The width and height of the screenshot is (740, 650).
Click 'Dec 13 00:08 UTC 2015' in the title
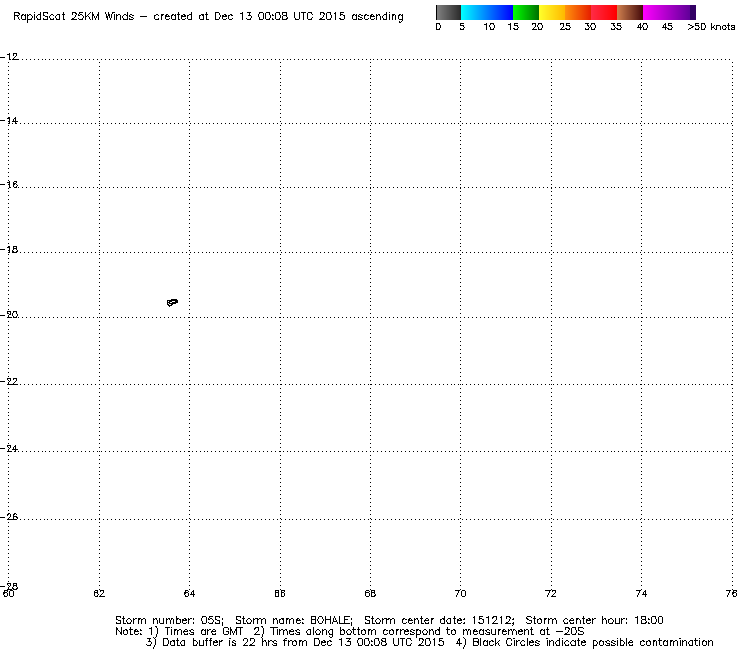point(279,17)
